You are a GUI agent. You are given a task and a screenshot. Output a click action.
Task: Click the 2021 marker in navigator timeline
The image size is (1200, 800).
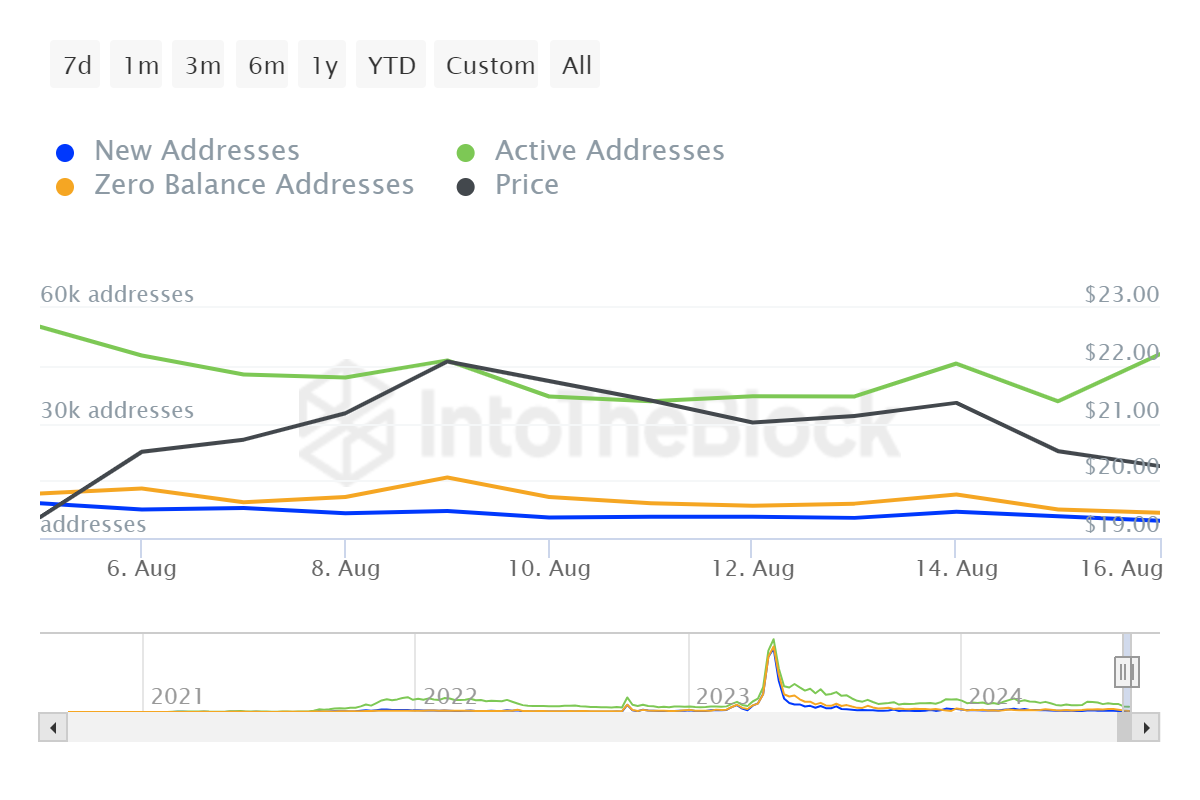pos(177,697)
